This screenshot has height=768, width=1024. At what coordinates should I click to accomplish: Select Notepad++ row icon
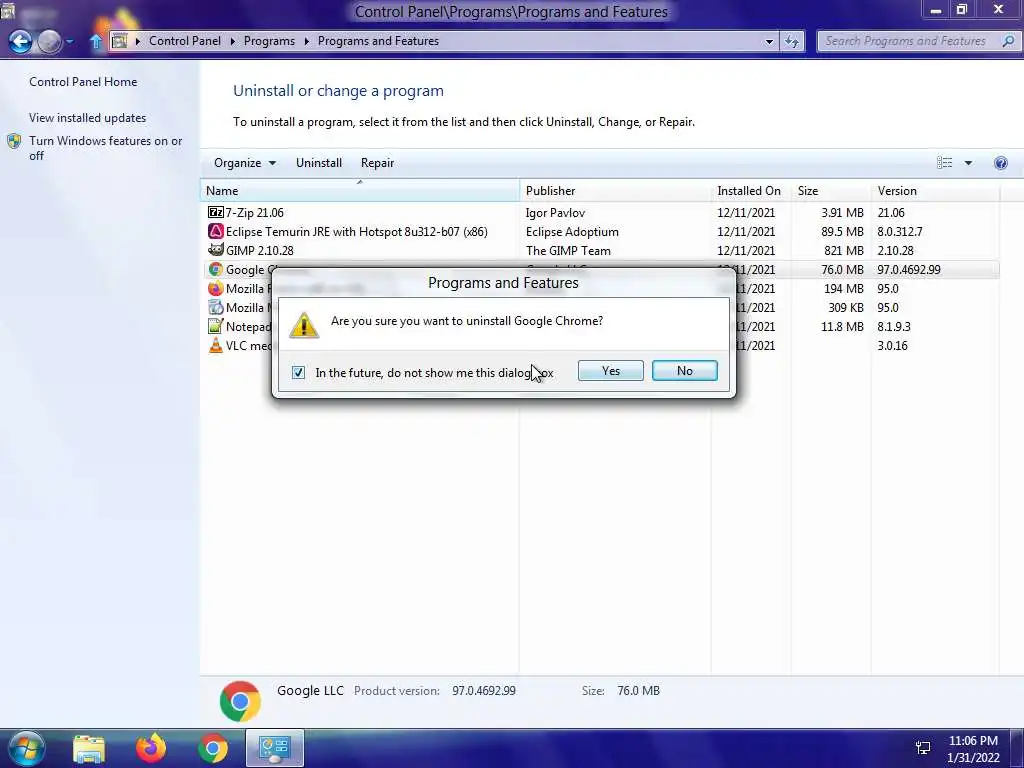[x=216, y=326]
